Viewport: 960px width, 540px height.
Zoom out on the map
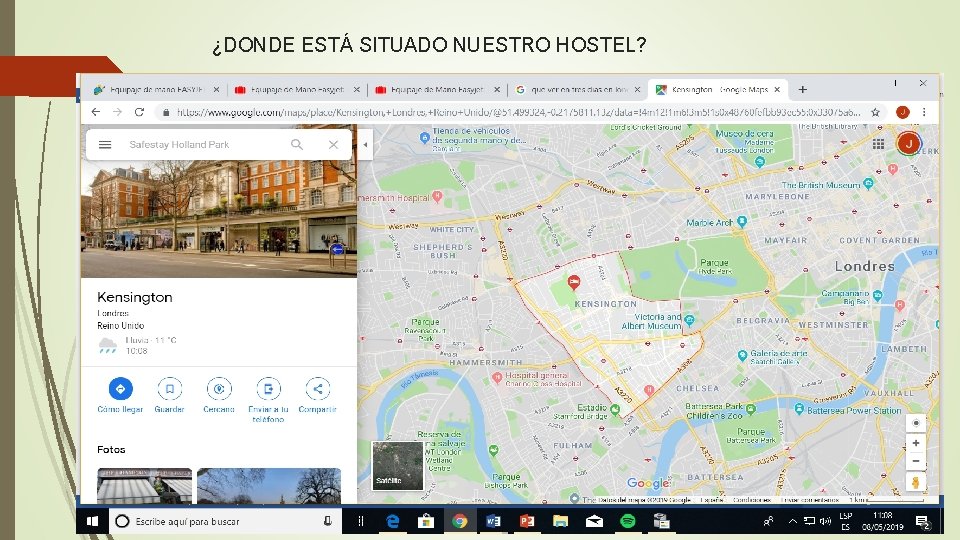tap(915, 461)
